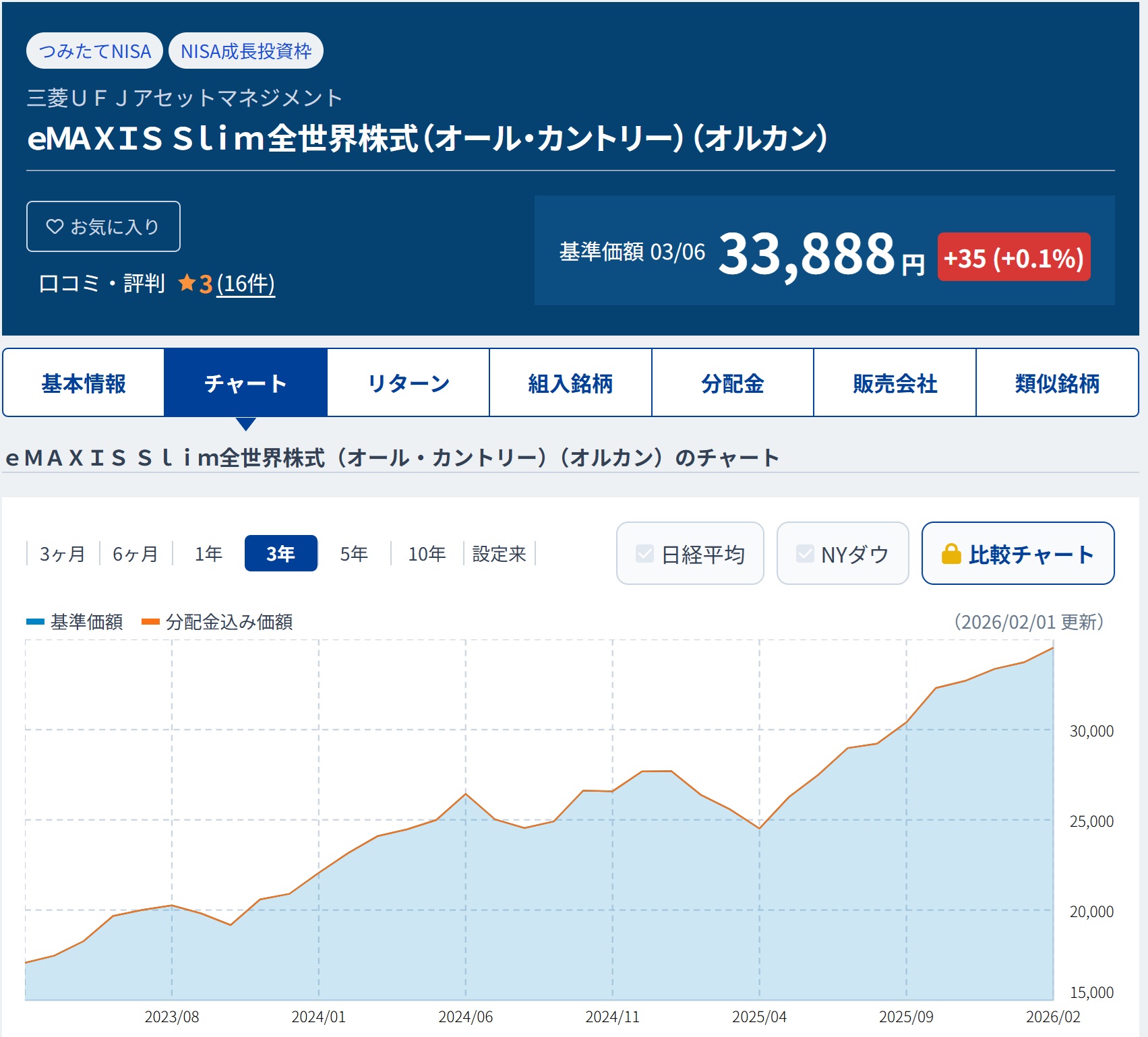Toggle the 日経平均 checkbox
The height and width of the screenshot is (1037, 1148).
[x=644, y=554]
